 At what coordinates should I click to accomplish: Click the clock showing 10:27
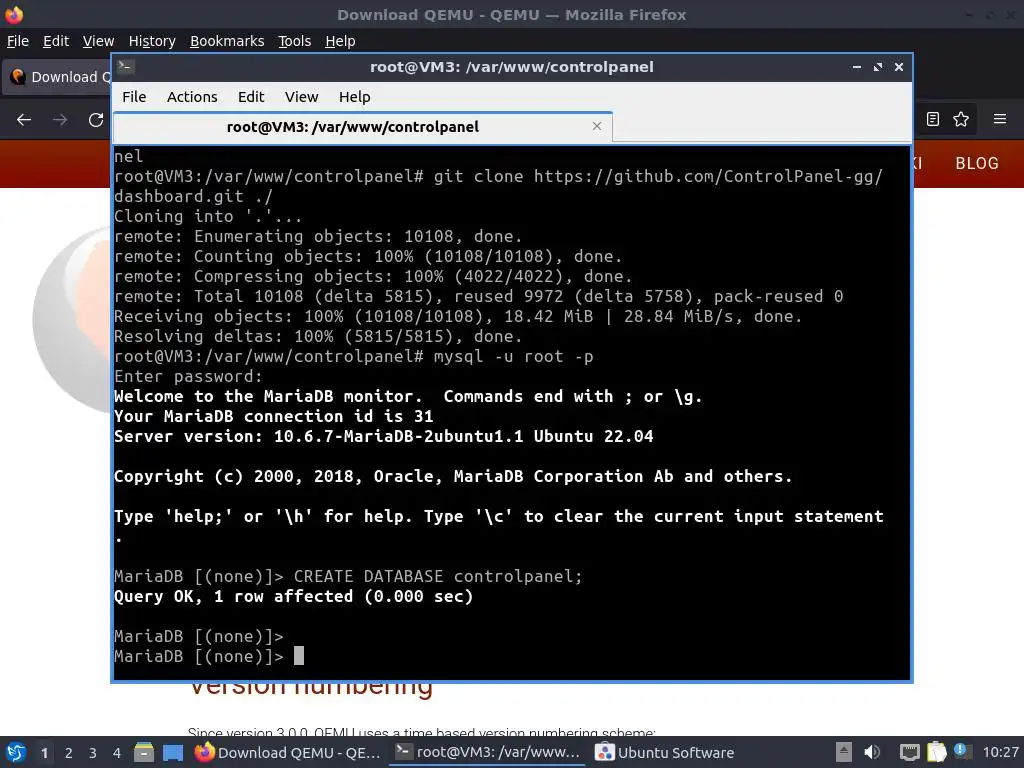coord(1000,752)
